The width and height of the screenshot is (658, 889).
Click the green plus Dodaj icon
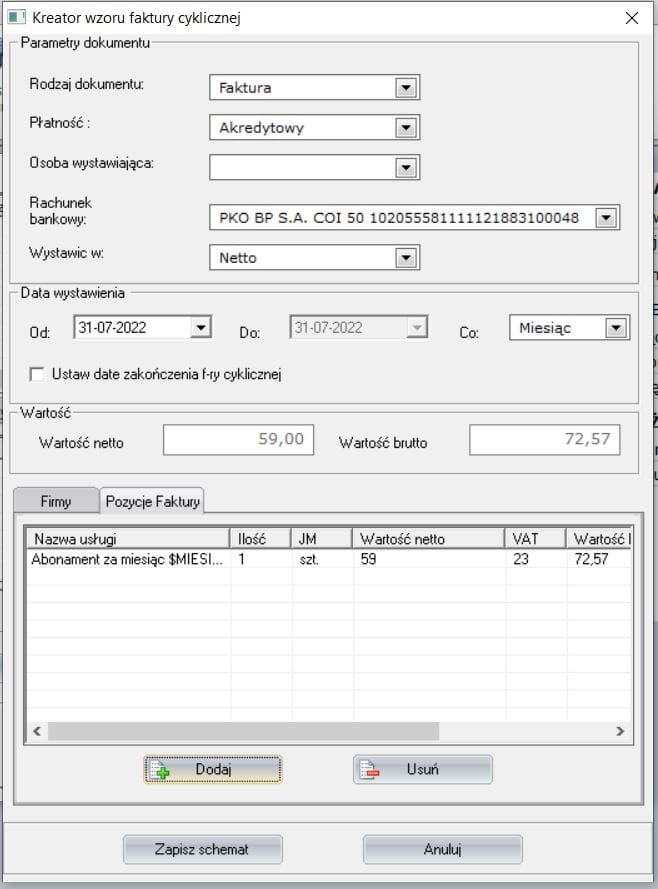pyautogui.click(x=162, y=770)
